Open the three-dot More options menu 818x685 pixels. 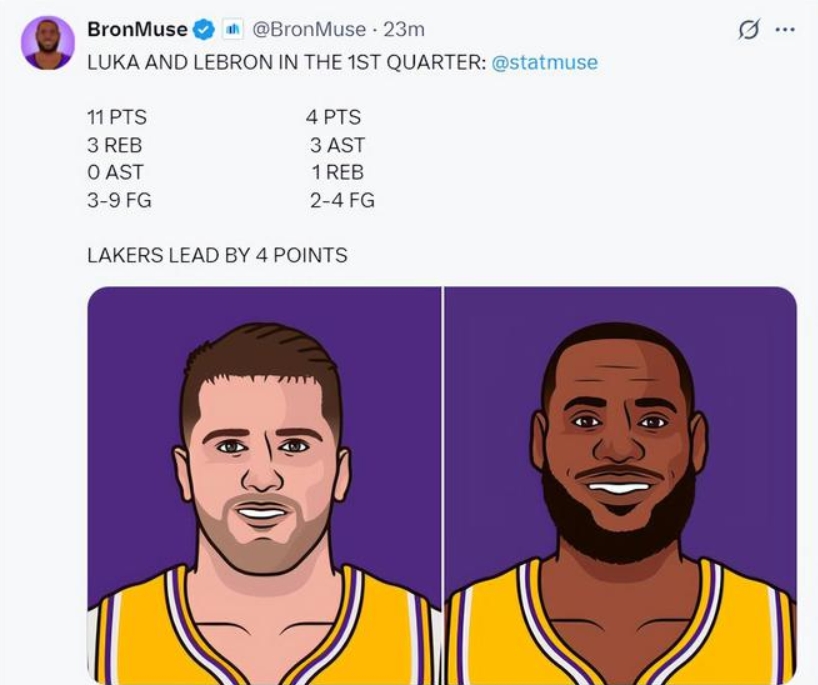[x=784, y=30]
